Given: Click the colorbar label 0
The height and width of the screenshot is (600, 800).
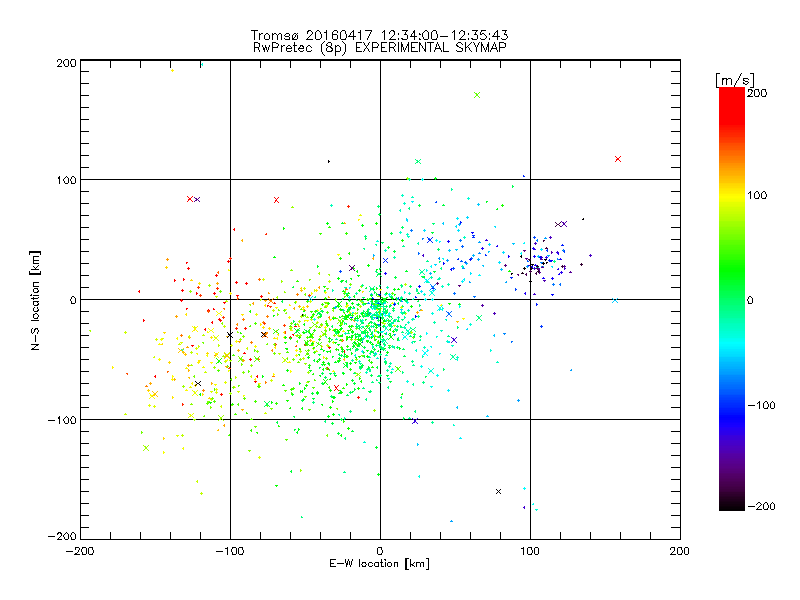Looking at the screenshot, I should point(750,300).
